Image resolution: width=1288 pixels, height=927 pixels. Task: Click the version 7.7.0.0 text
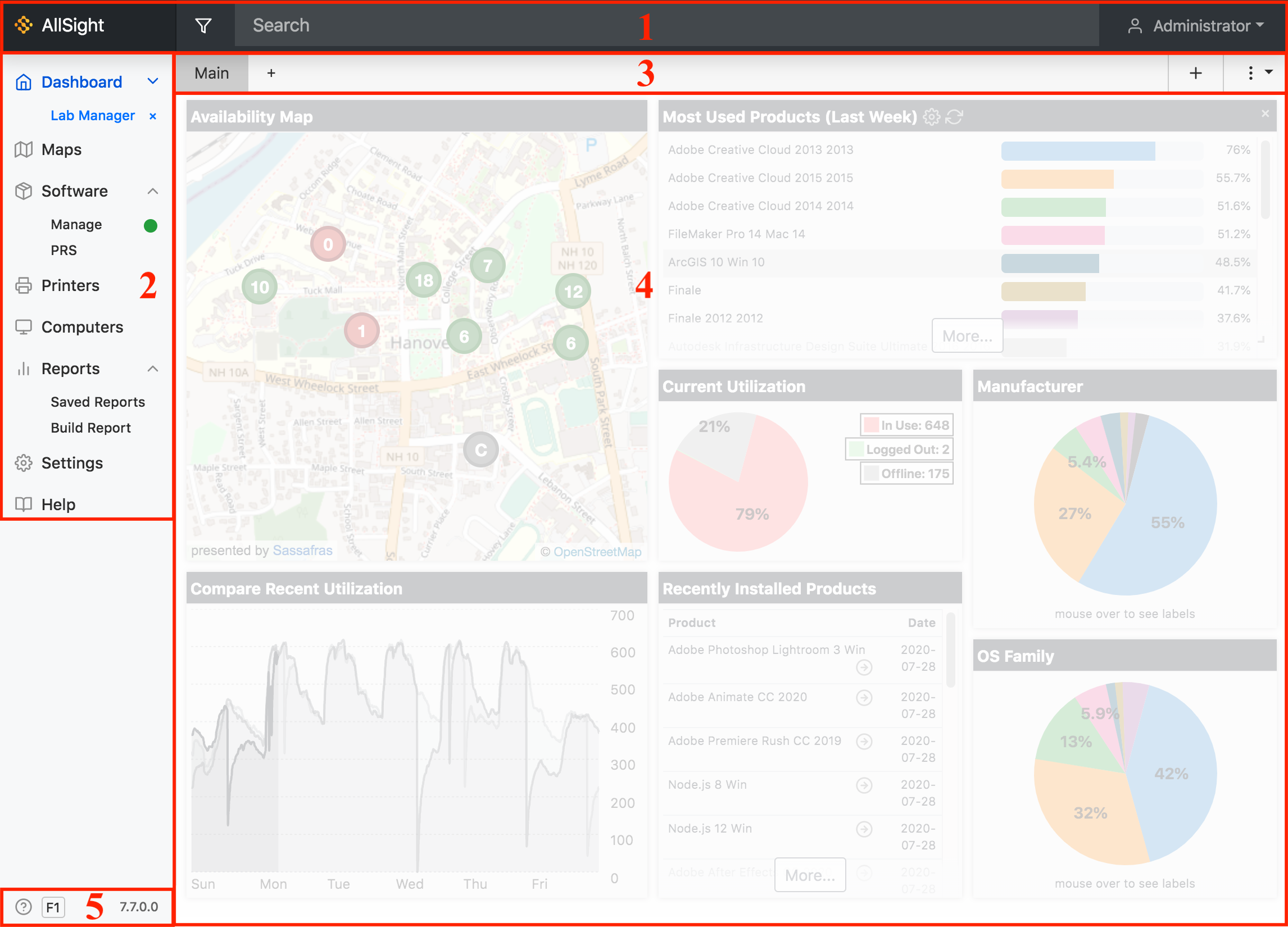pyautogui.click(x=139, y=907)
